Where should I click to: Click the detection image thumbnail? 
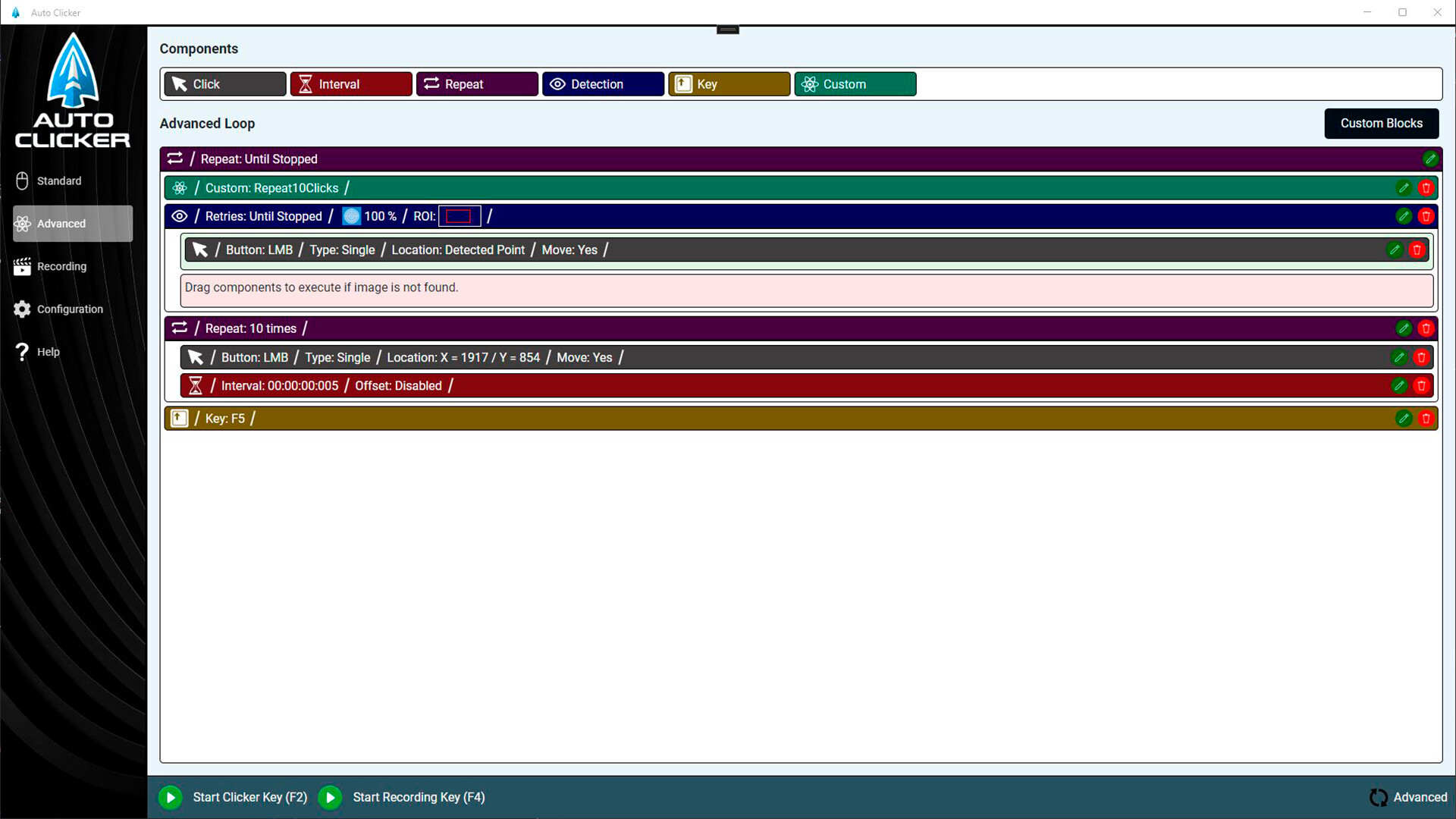(351, 217)
